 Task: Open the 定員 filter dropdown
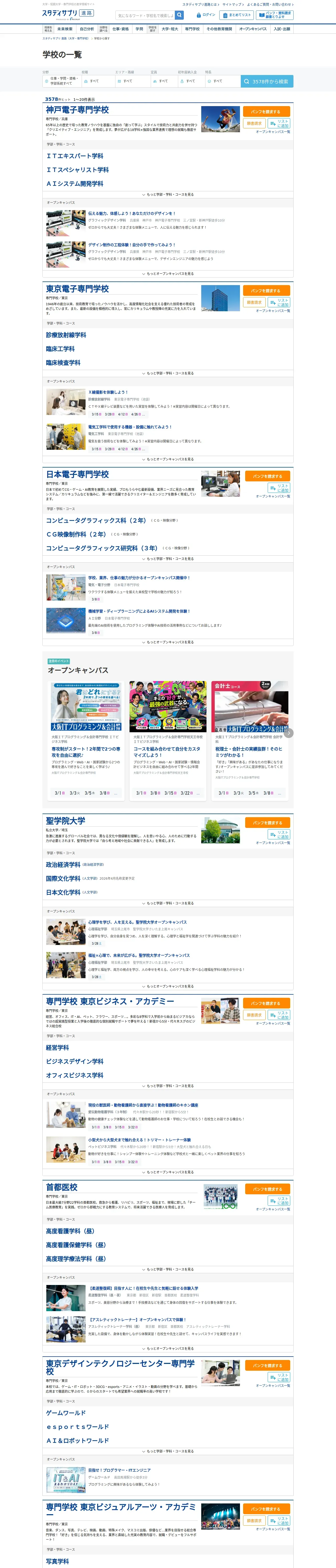tap(164, 81)
